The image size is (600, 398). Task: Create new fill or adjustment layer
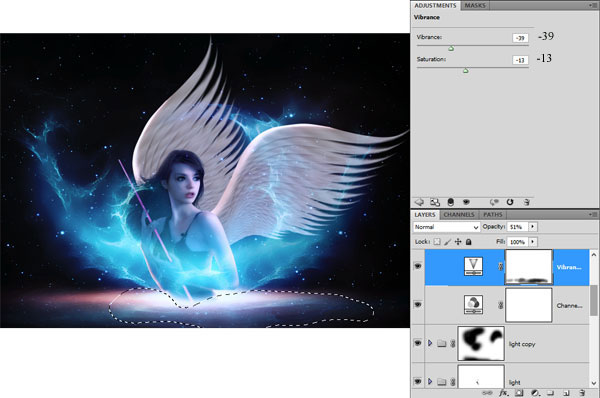coord(535,393)
